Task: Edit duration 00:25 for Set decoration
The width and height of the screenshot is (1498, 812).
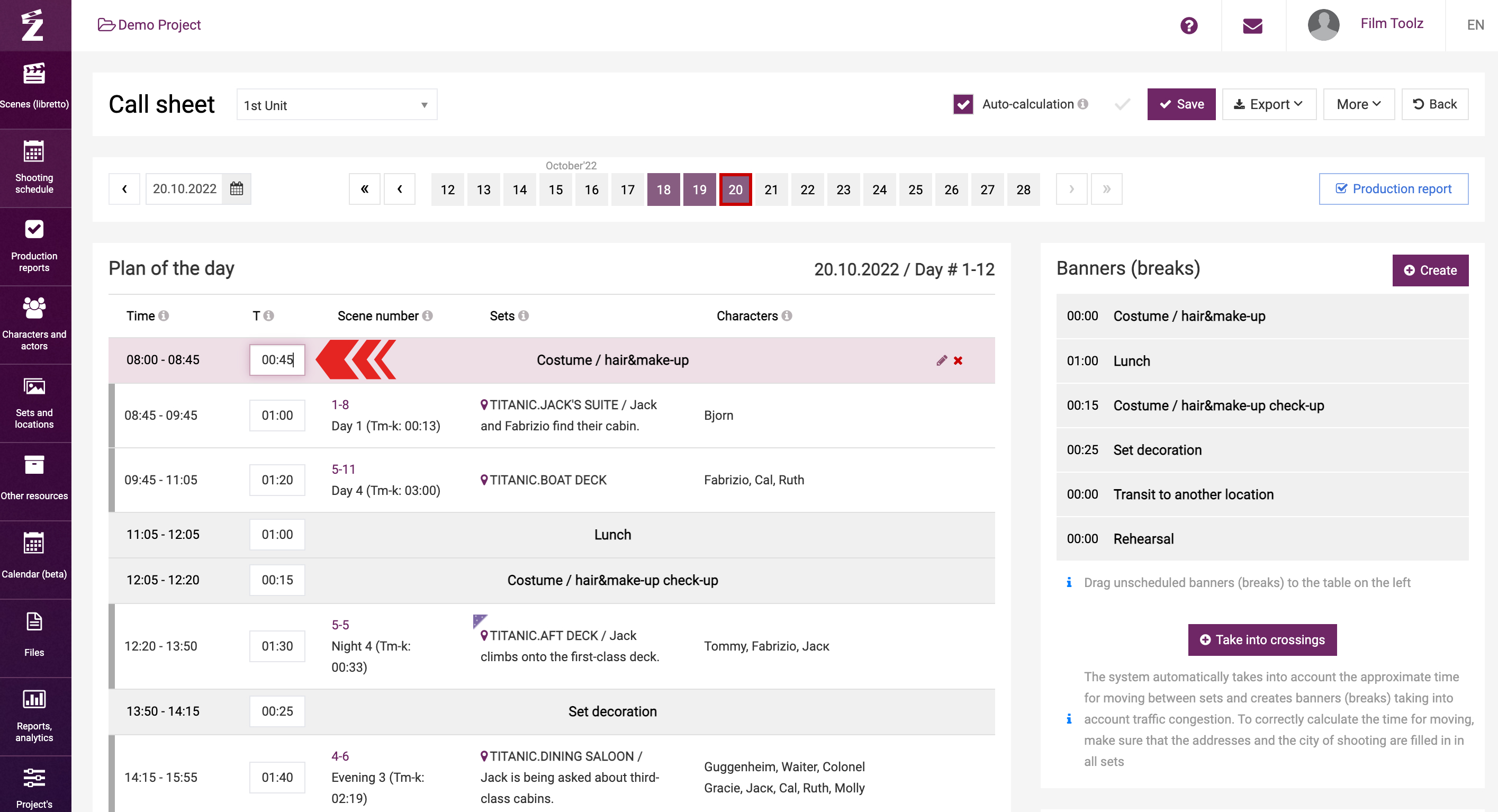Action: click(277, 711)
